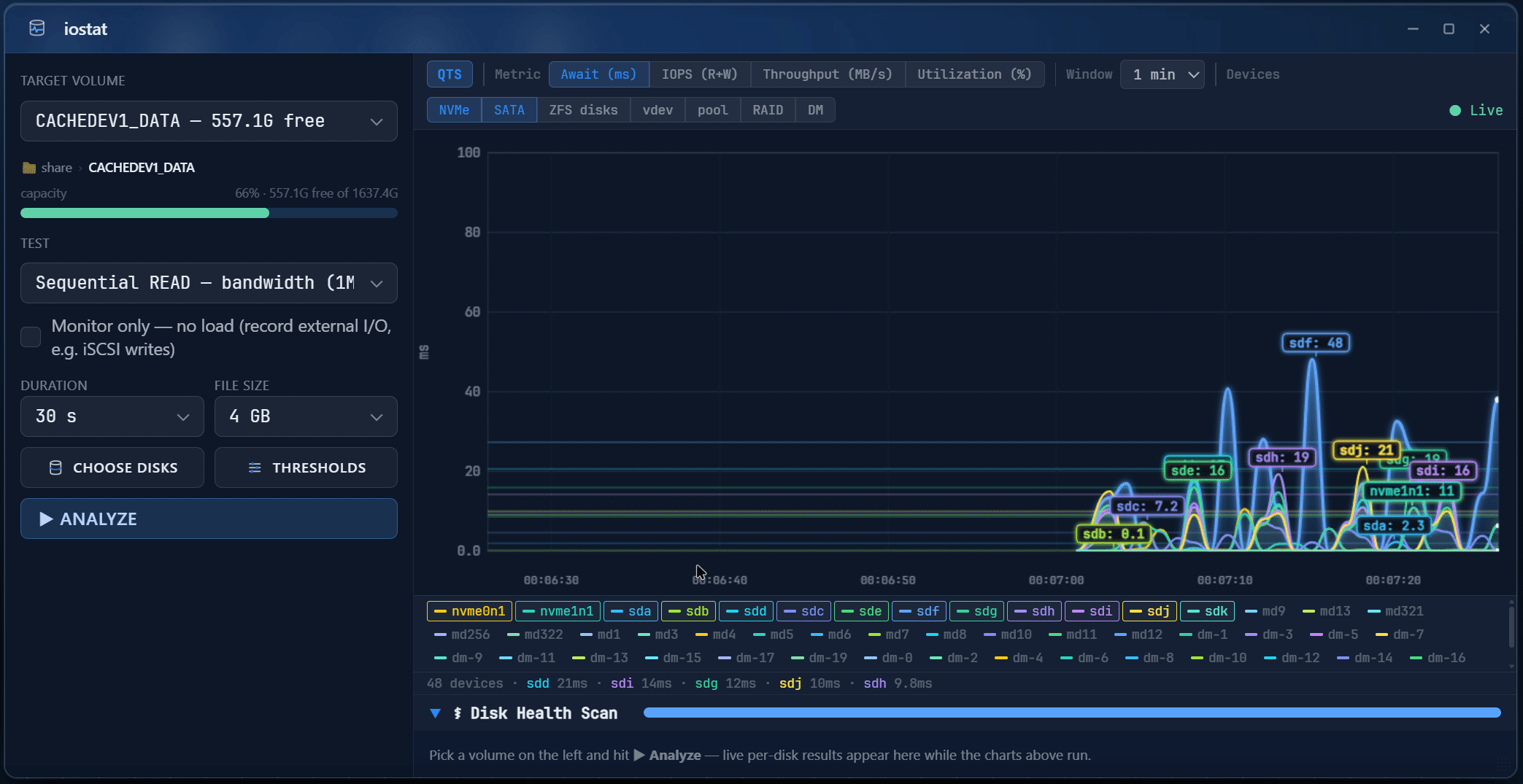
Task: Maximize the iostat window
Action: pyautogui.click(x=1449, y=28)
